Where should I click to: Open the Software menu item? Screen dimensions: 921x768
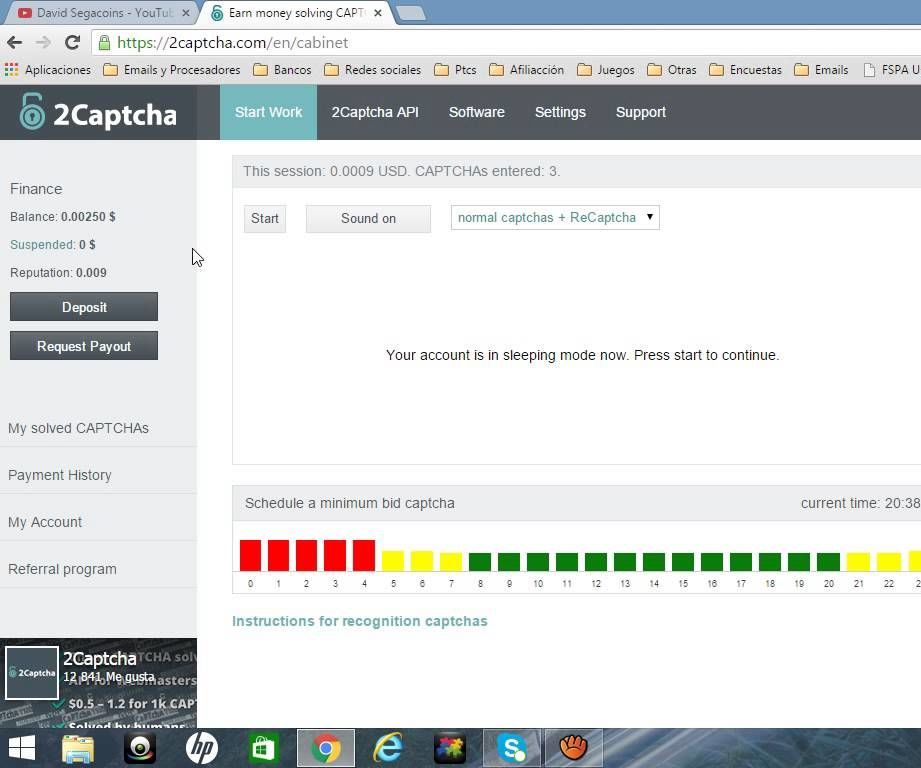pos(476,112)
